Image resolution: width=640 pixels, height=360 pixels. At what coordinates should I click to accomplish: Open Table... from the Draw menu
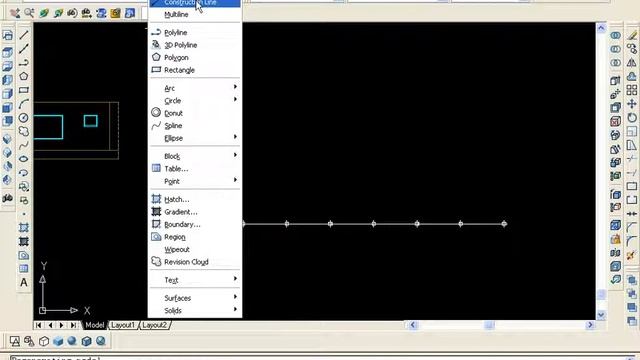[195, 169]
